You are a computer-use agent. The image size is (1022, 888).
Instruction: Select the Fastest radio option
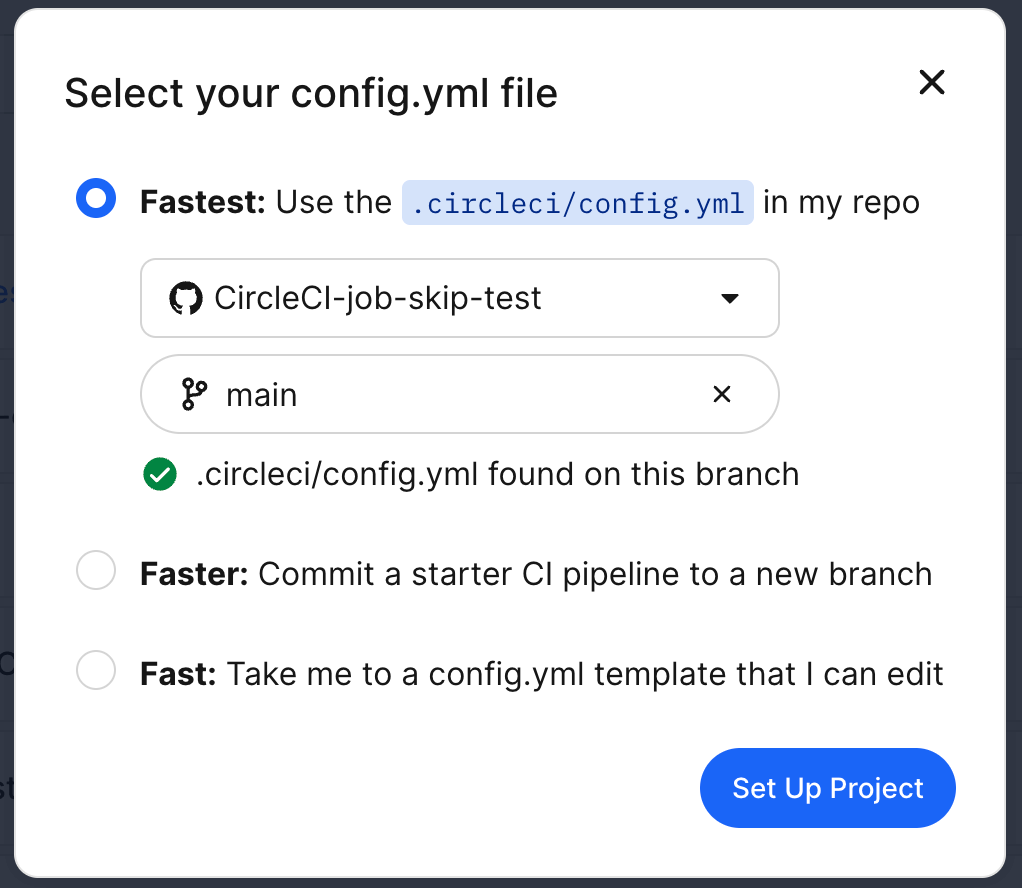(x=96, y=198)
